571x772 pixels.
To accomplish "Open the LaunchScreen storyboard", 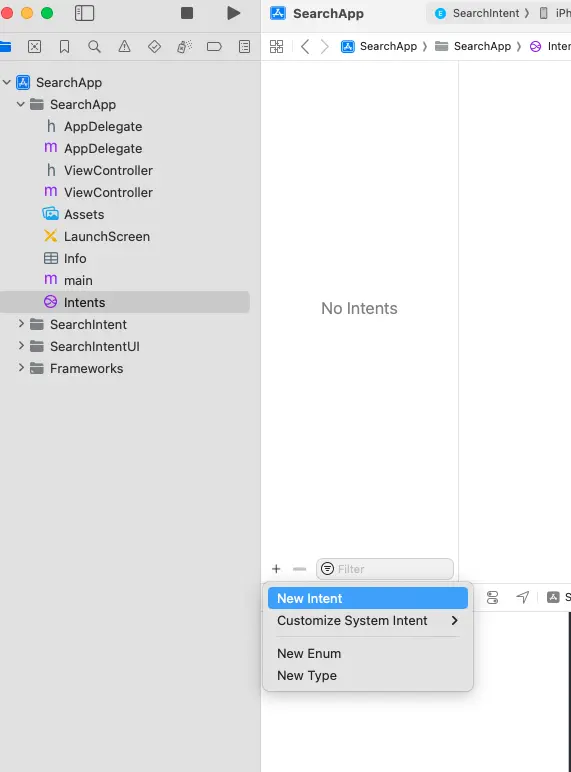I will click(x=97, y=236).
